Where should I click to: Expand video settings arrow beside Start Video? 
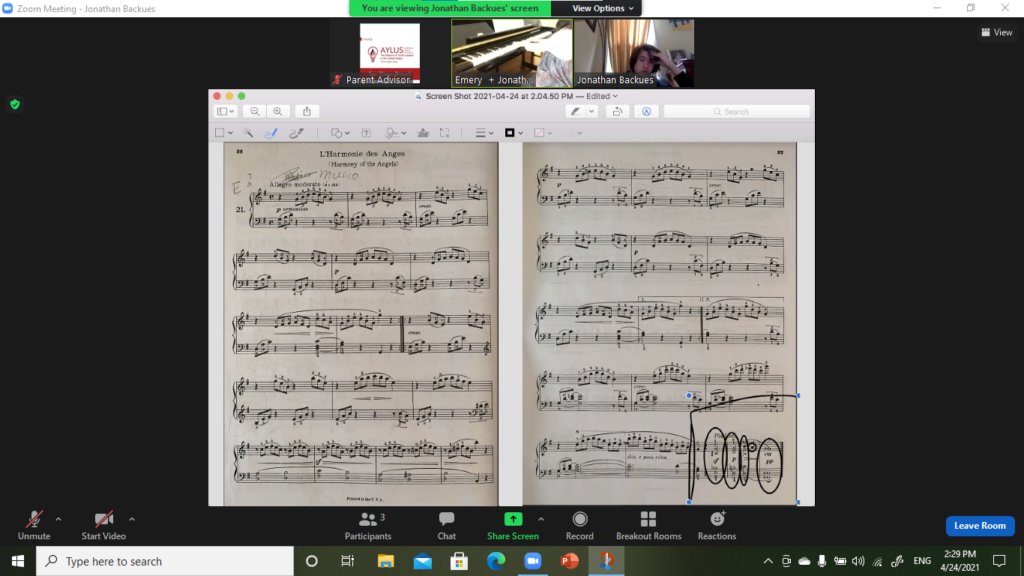click(x=132, y=519)
